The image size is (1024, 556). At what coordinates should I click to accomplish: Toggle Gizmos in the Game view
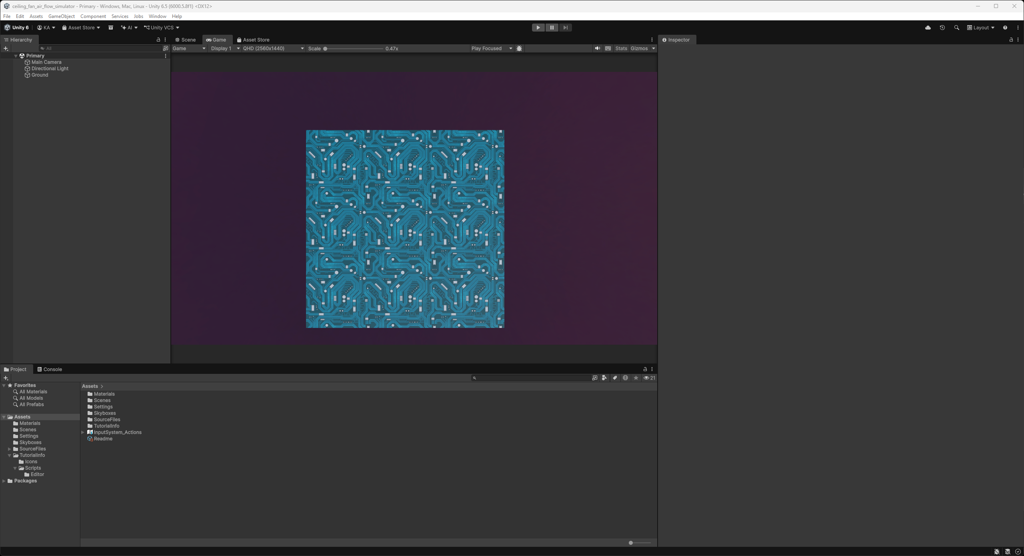tap(639, 48)
